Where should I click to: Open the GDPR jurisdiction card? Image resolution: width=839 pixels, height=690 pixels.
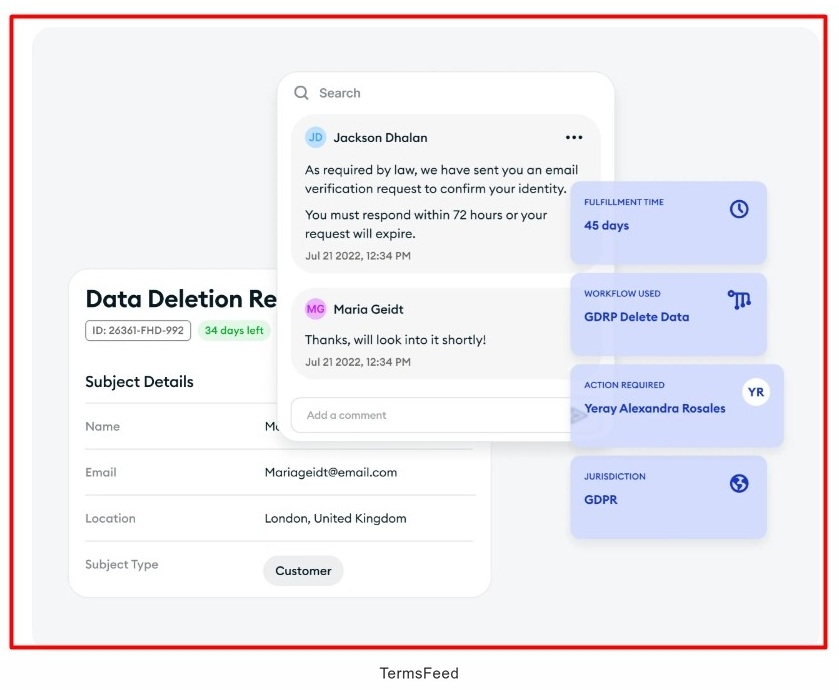coord(668,497)
